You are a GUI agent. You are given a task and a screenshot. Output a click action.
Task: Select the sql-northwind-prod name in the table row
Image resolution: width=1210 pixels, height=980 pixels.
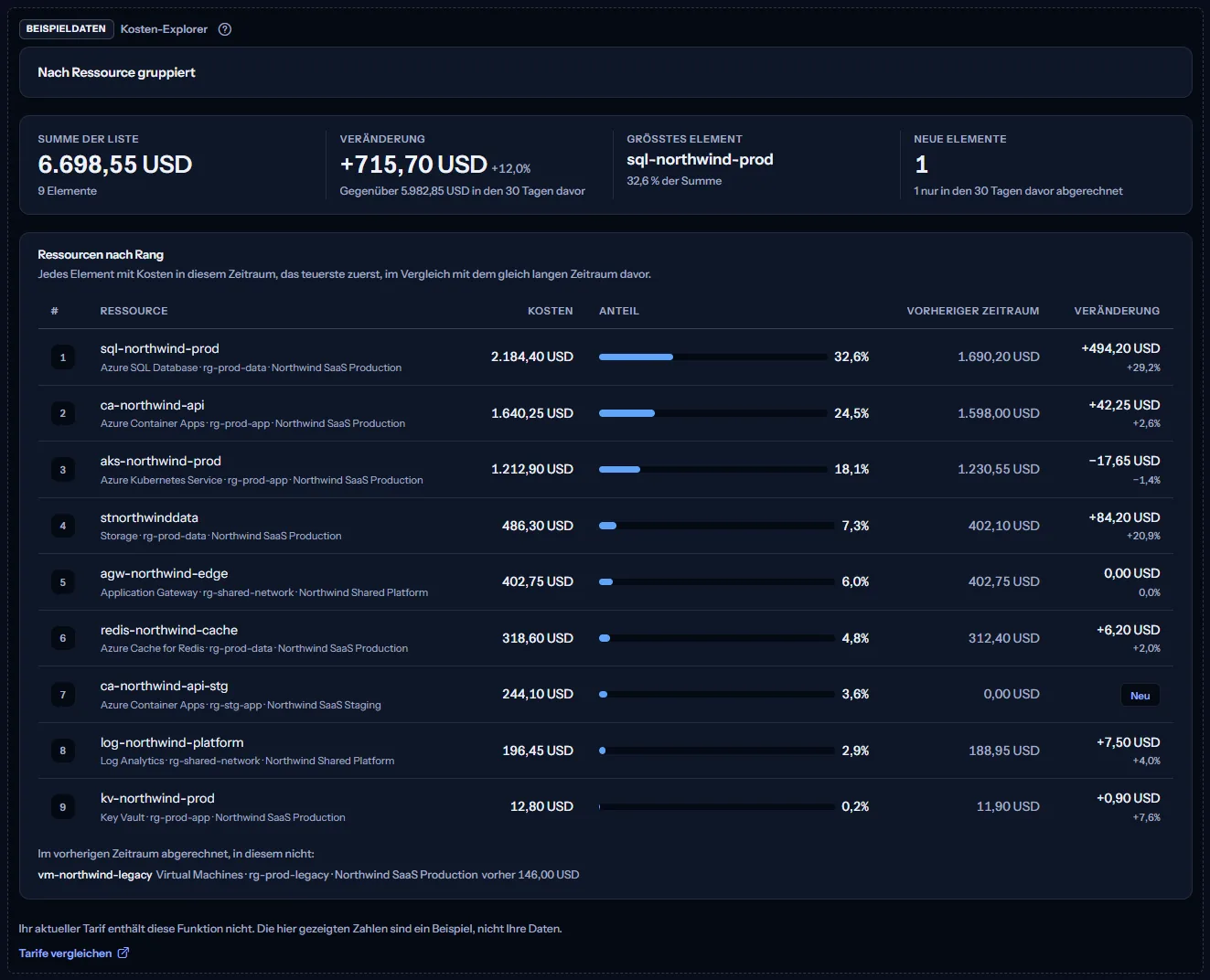160,348
